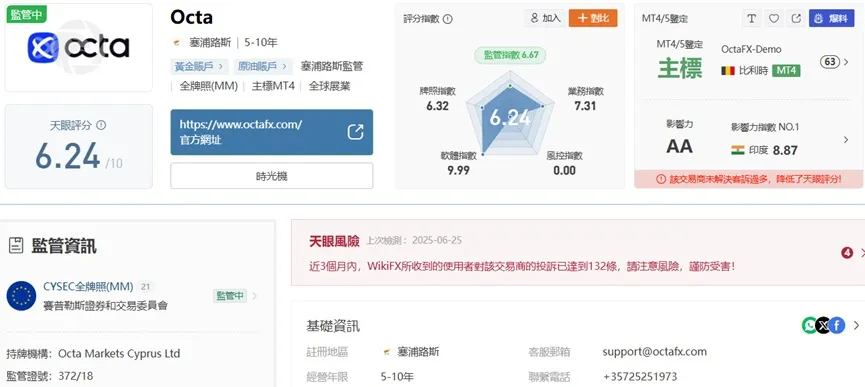
Task: Click the 持牌機構 Octa Markets Cyprus Ltd text
Action: click(x=93, y=353)
